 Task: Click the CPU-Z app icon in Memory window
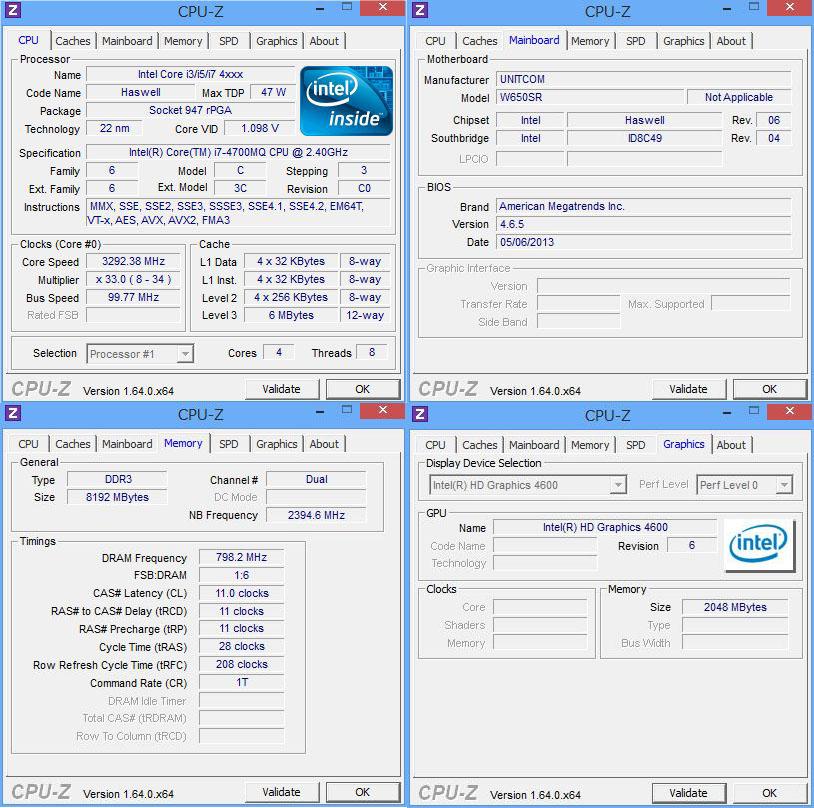[12, 413]
